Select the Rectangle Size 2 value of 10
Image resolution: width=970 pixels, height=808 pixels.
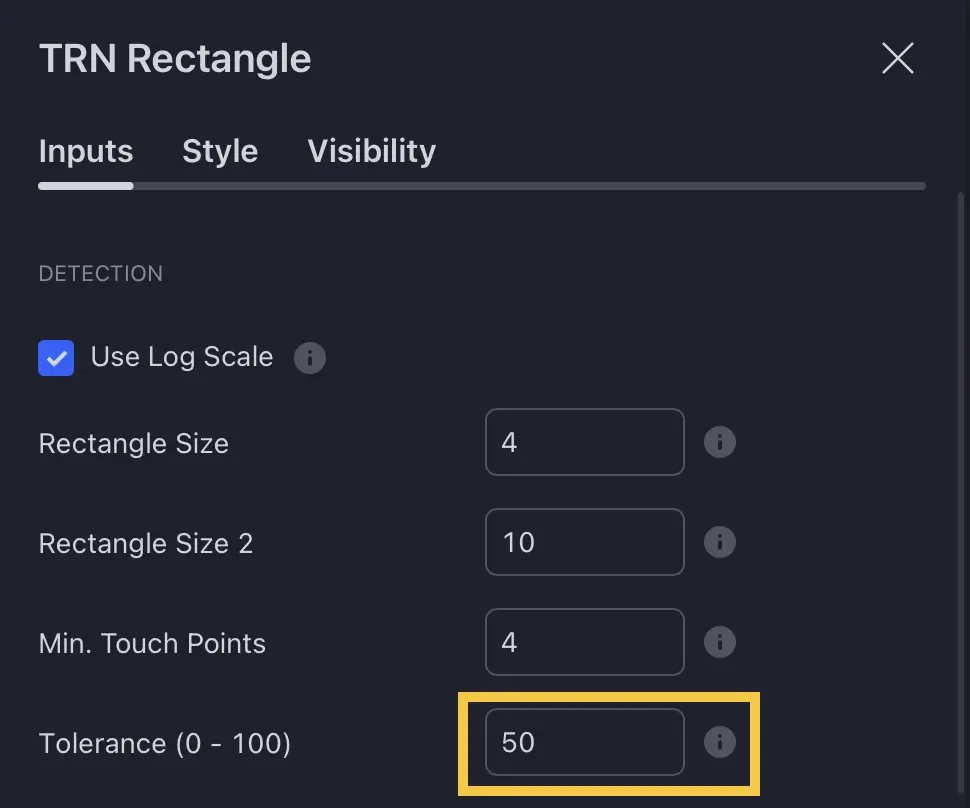(584, 542)
